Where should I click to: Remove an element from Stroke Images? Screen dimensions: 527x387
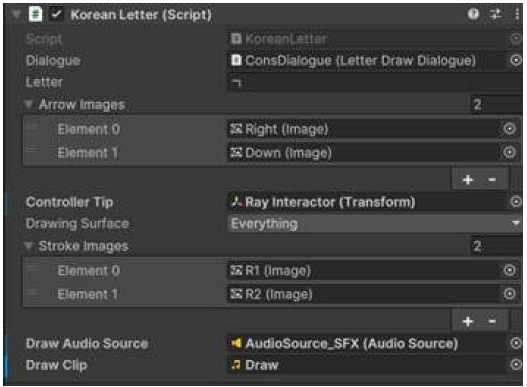pos(492,321)
